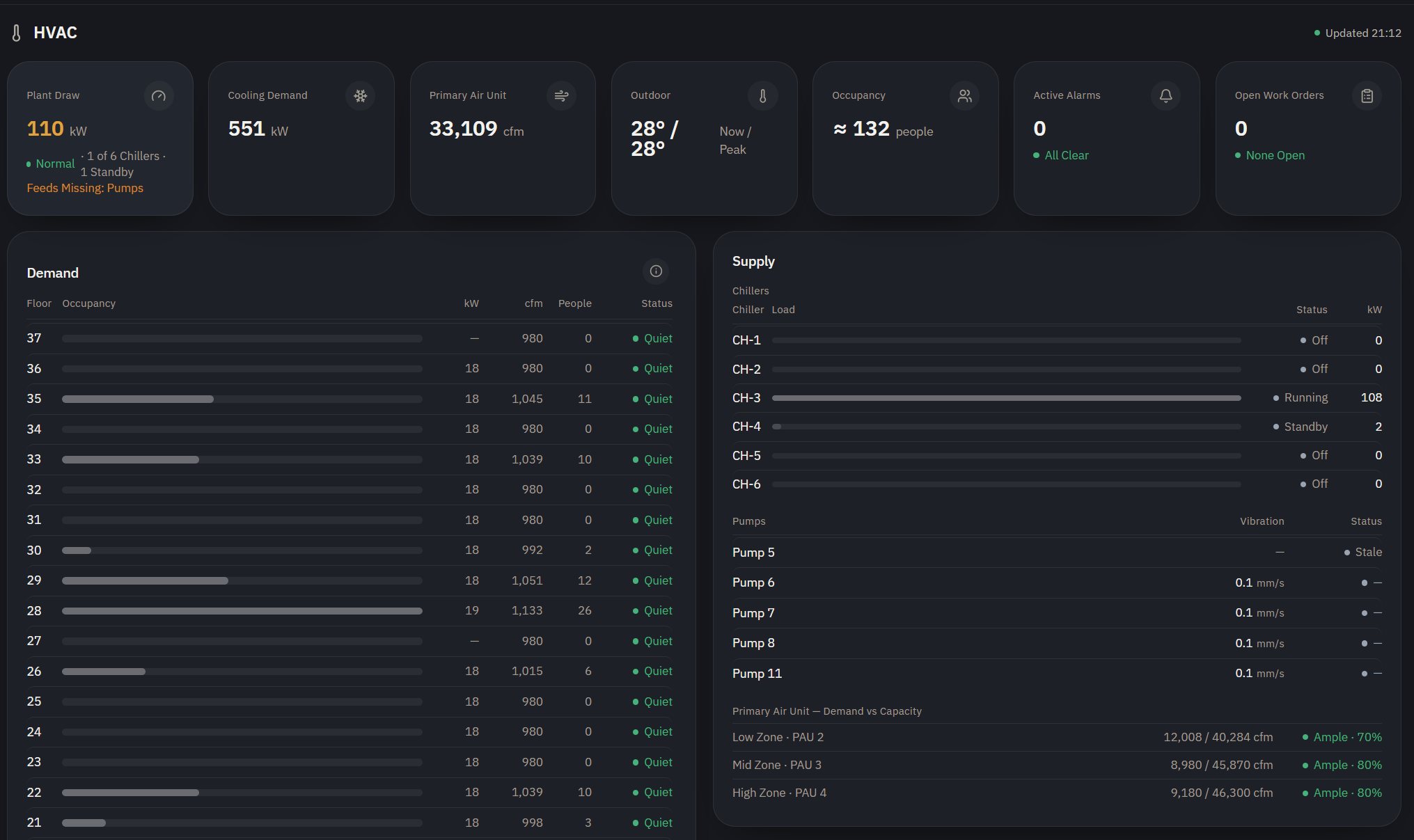Select the floor 21 row number
Viewport: 1414px width, 840px height.
click(34, 823)
